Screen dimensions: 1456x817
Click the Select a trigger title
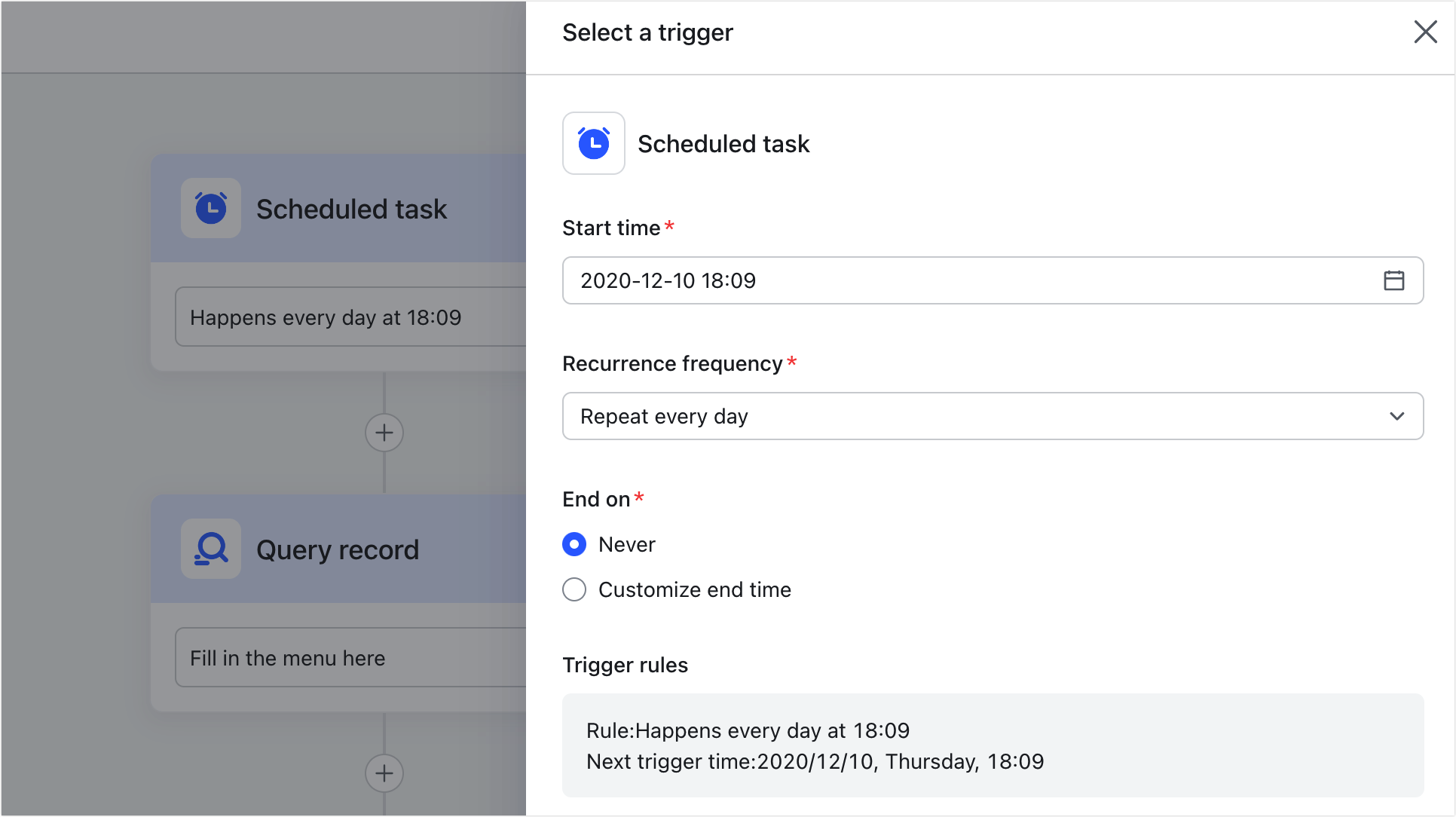coord(647,32)
